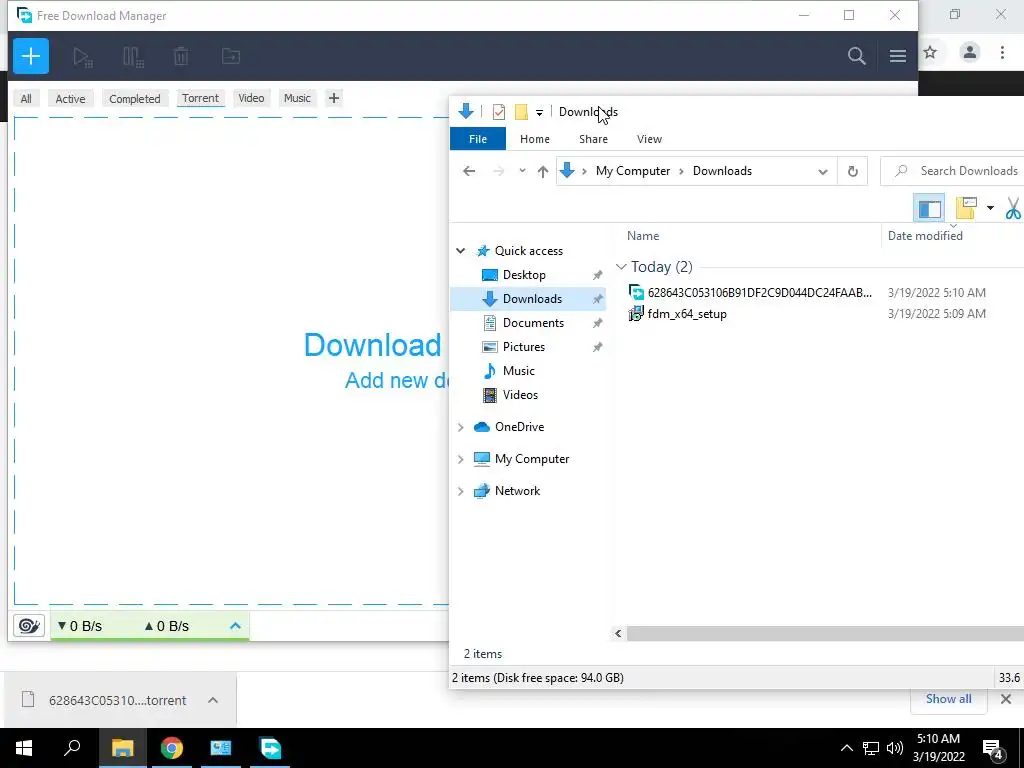Start all downloads in Free Download Manager
Viewport: 1024px width, 768px height.
tap(83, 57)
